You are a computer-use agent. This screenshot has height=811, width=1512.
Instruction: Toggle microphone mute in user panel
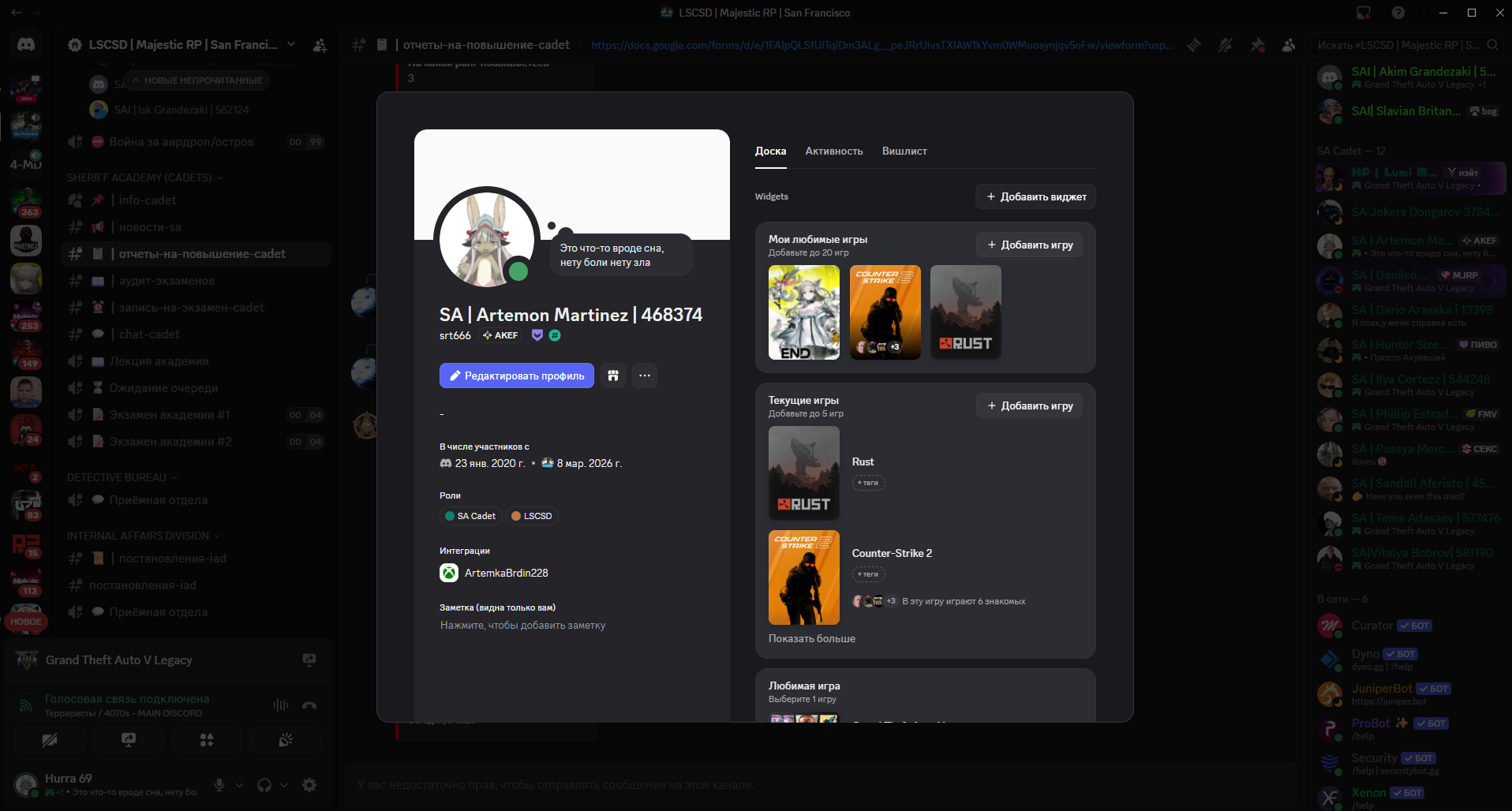[x=219, y=785]
